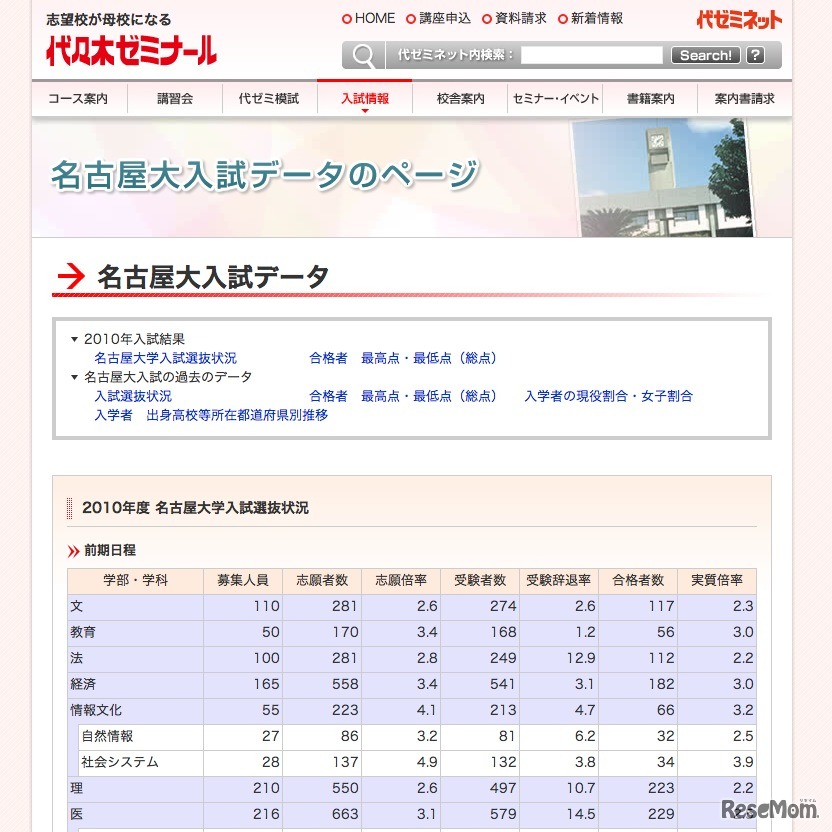The width and height of the screenshot is (832, 832).
Task: Click the 代ゼミネット logo at top right
Action: click(739, 20)
